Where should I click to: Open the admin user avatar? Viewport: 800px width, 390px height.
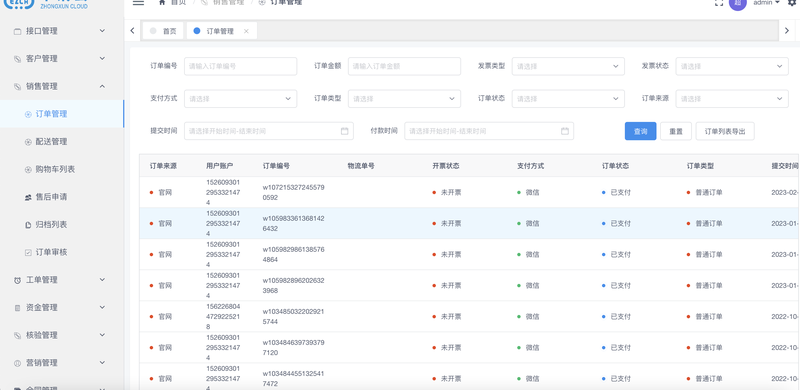coord(738,3)
